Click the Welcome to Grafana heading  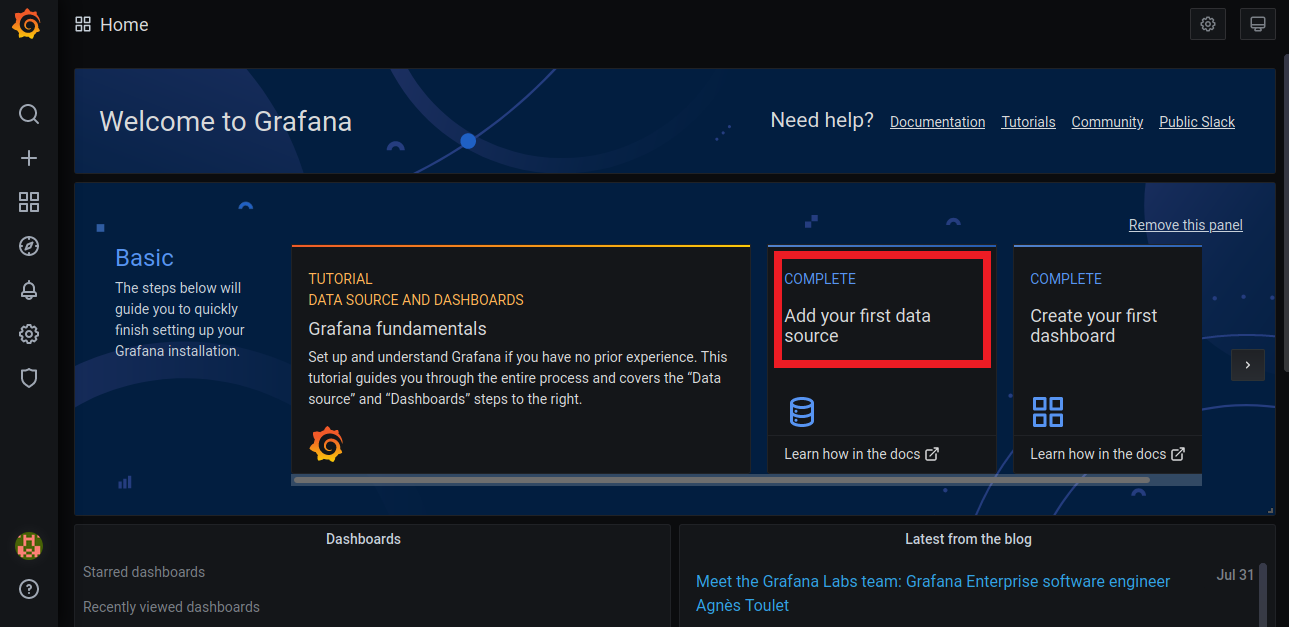click(226, 122)
